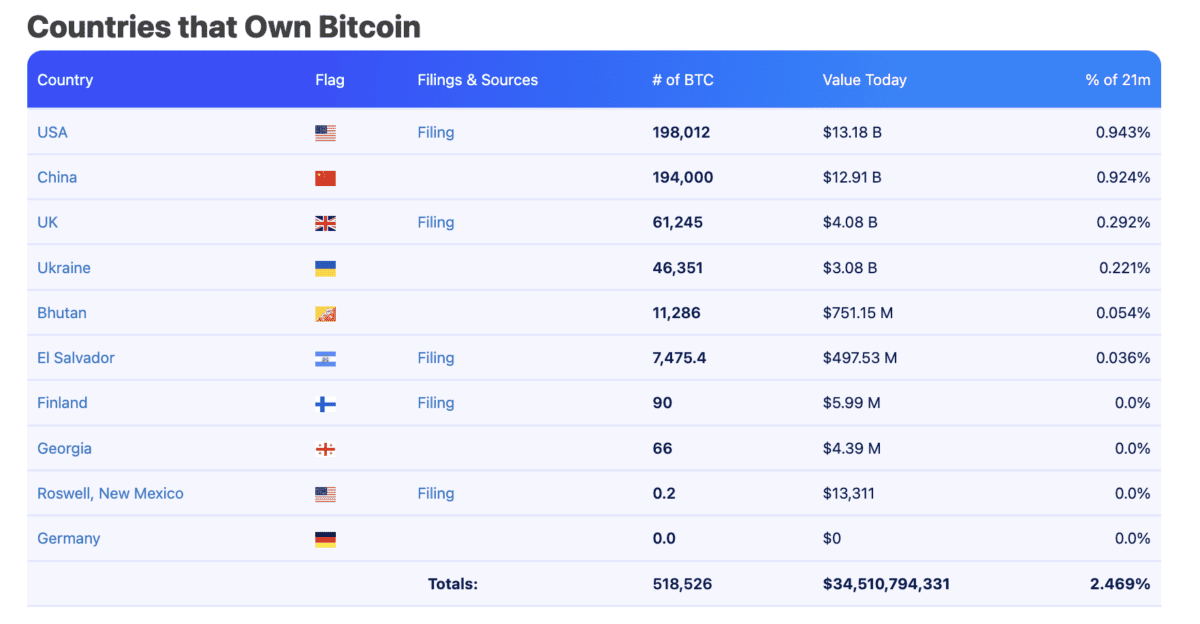Click the China flag icon

[x=325, y=177]
